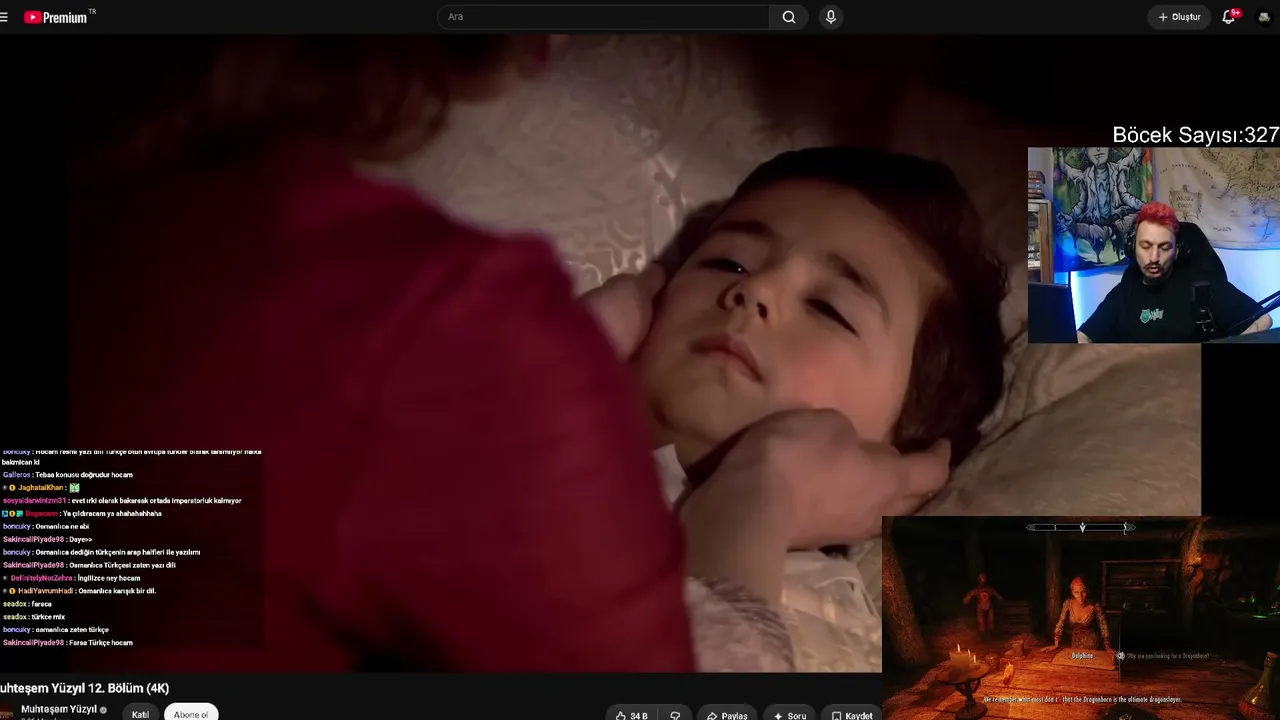Open the account avatar menu

(1264, 17)
